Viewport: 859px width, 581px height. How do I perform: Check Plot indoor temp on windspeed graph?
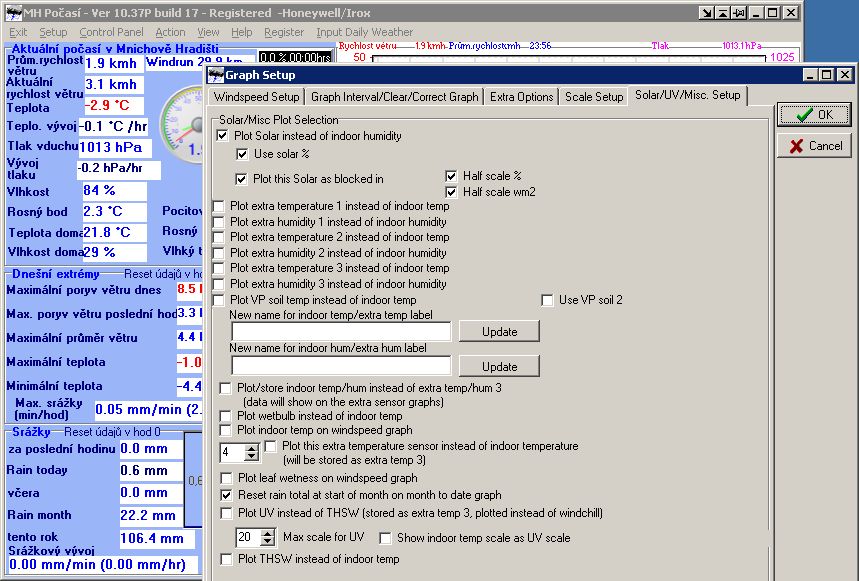pos(225,430)
